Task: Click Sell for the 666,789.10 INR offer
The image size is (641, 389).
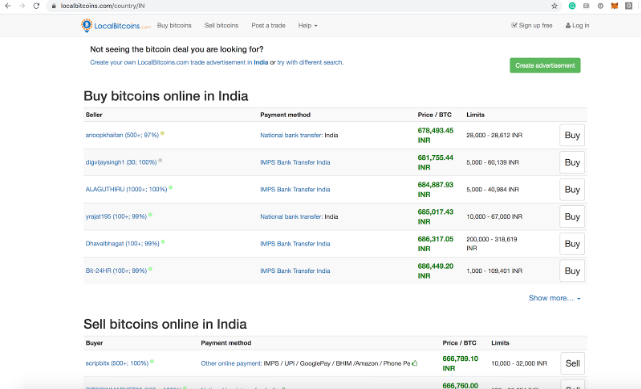Action: point(572,363)
